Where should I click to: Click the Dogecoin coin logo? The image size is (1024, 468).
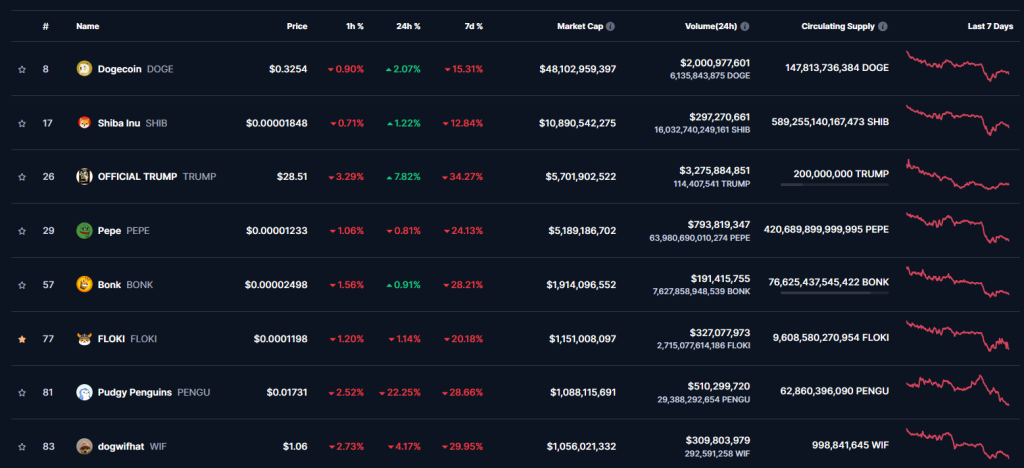[84, 69]
